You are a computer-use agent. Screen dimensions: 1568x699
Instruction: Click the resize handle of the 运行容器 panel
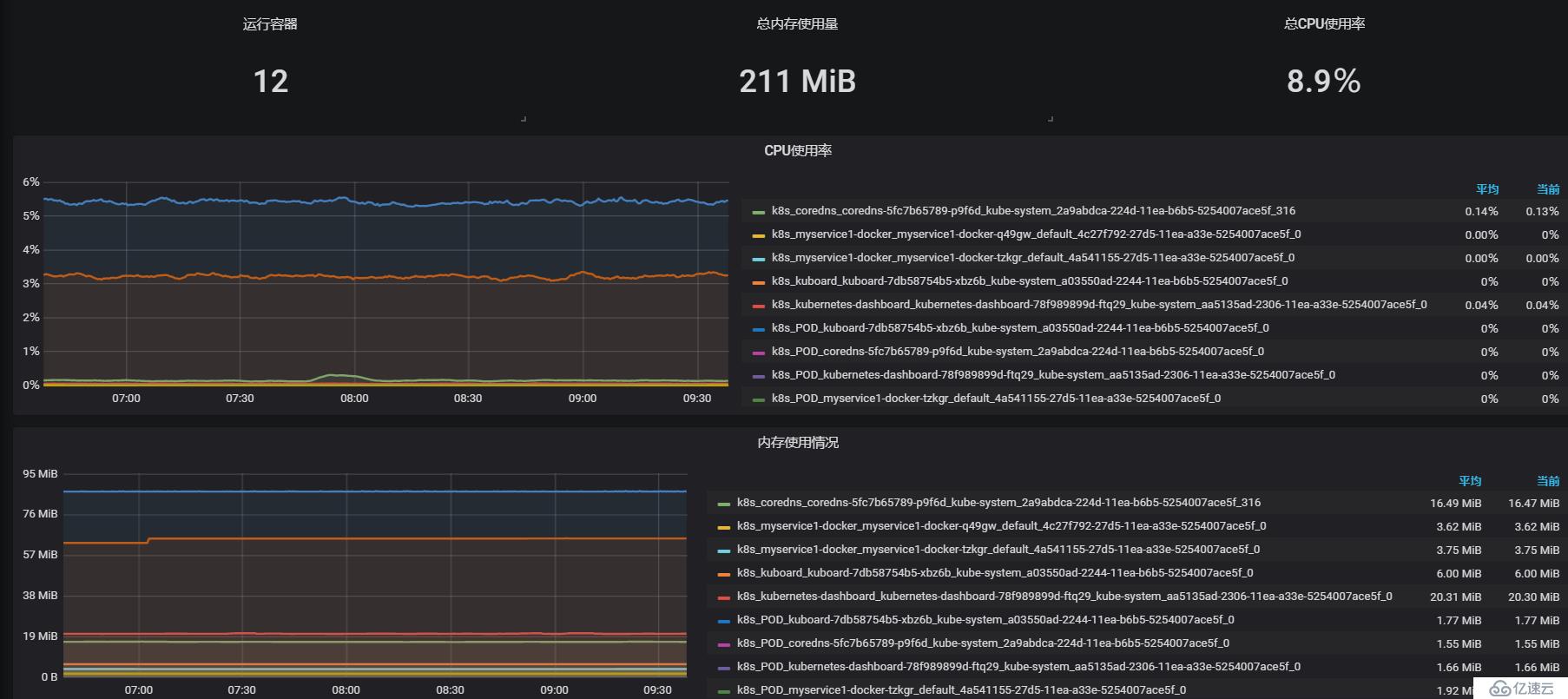523,118
